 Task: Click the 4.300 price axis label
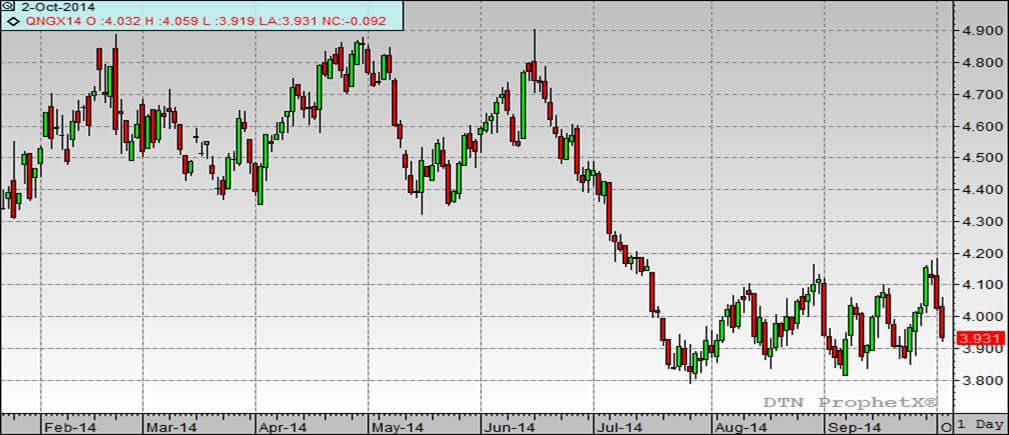pyautogui.click(x=981, y=221)
